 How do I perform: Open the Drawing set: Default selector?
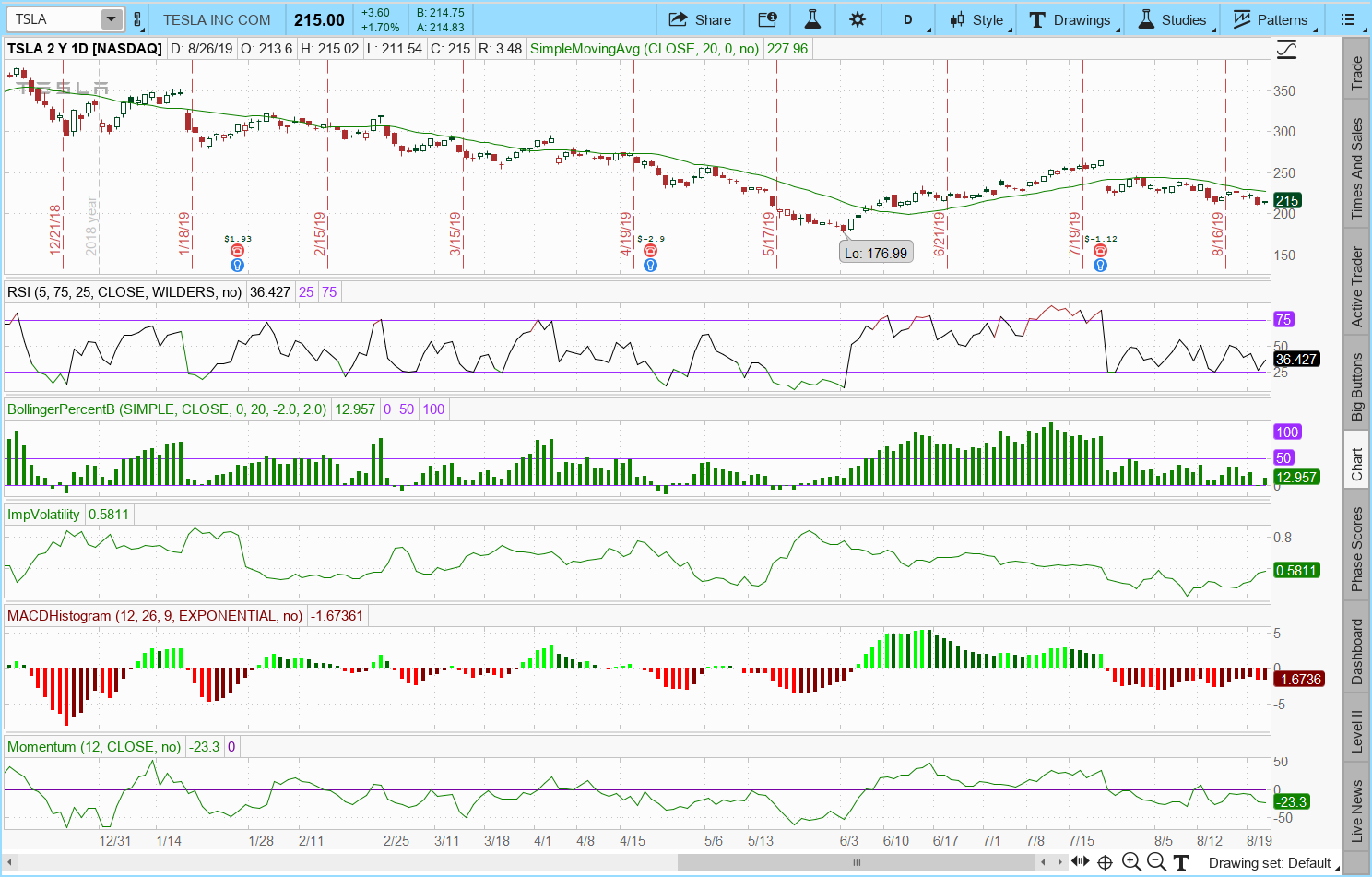pyautogui.click(x=1269, y=863)
